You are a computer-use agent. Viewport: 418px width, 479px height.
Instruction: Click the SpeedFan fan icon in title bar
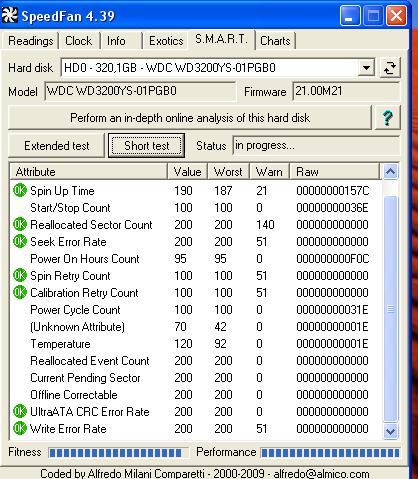click(x=9, y=15)
